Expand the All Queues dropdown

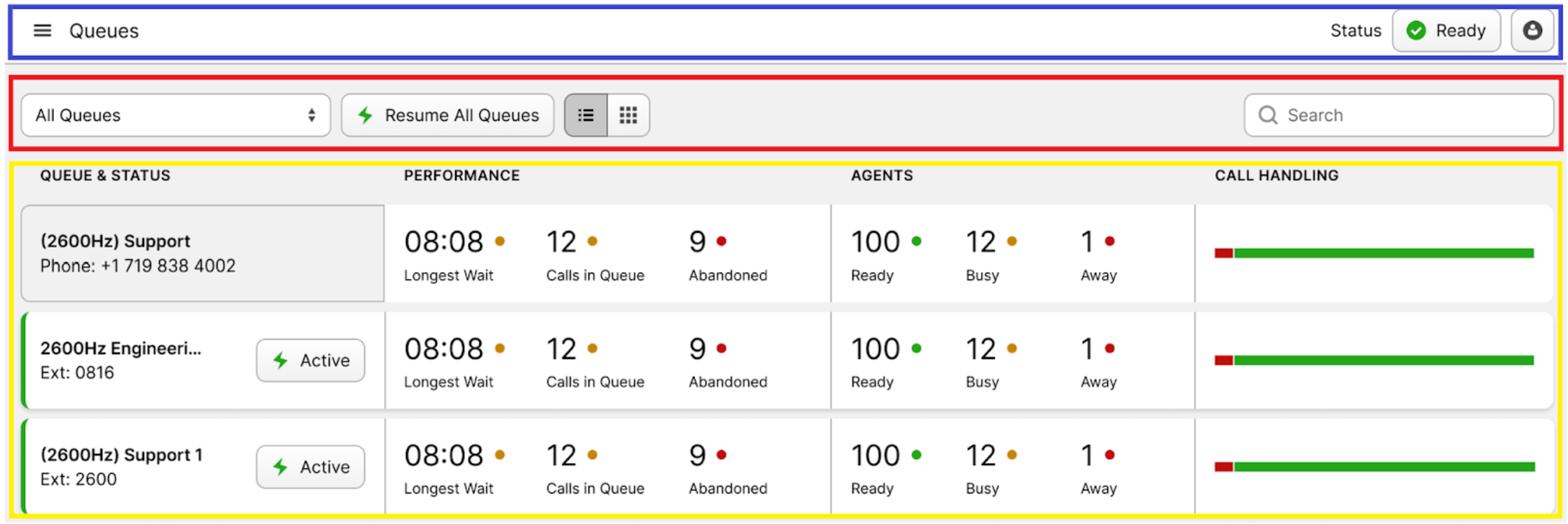175,115
